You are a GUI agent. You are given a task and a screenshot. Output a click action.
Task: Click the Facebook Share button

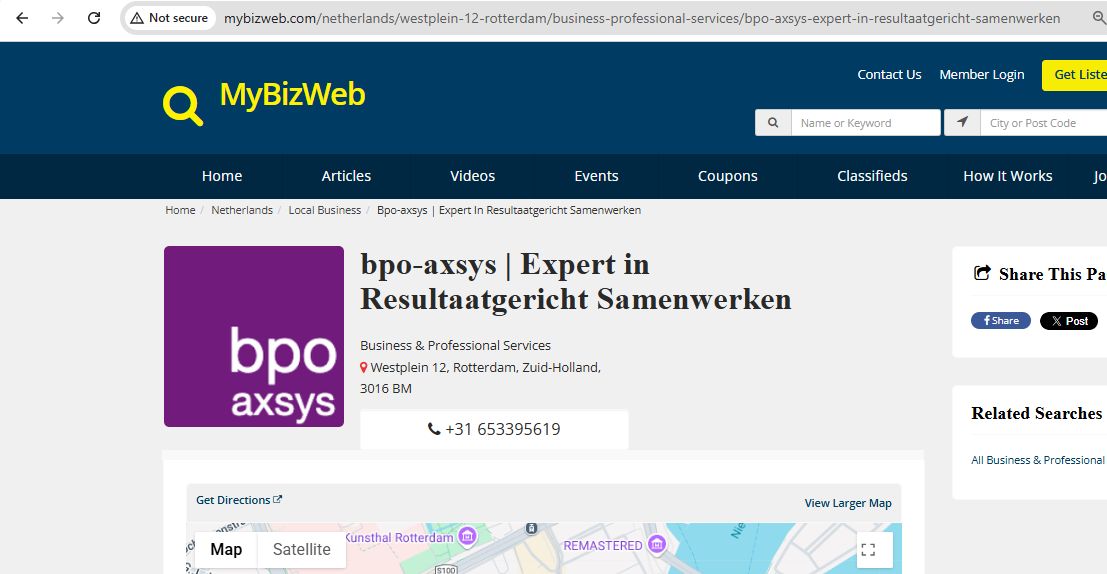(1000, 321)
